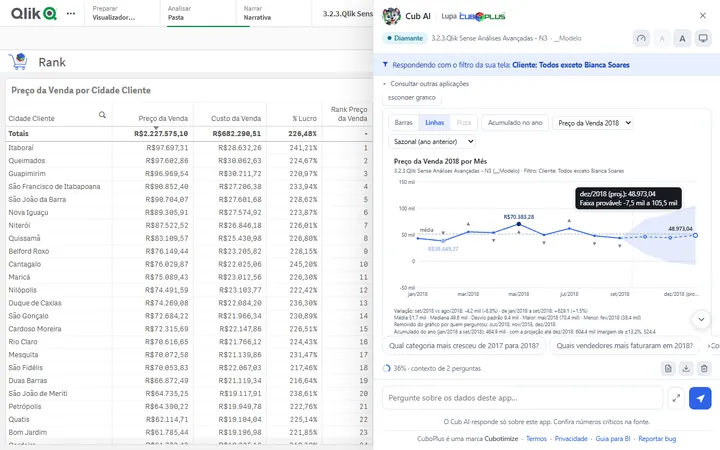The height and width of the screenshot is (450, 720).
Task: Click the Pergunte sobre os dados input field
Action: tap(523, 398)
